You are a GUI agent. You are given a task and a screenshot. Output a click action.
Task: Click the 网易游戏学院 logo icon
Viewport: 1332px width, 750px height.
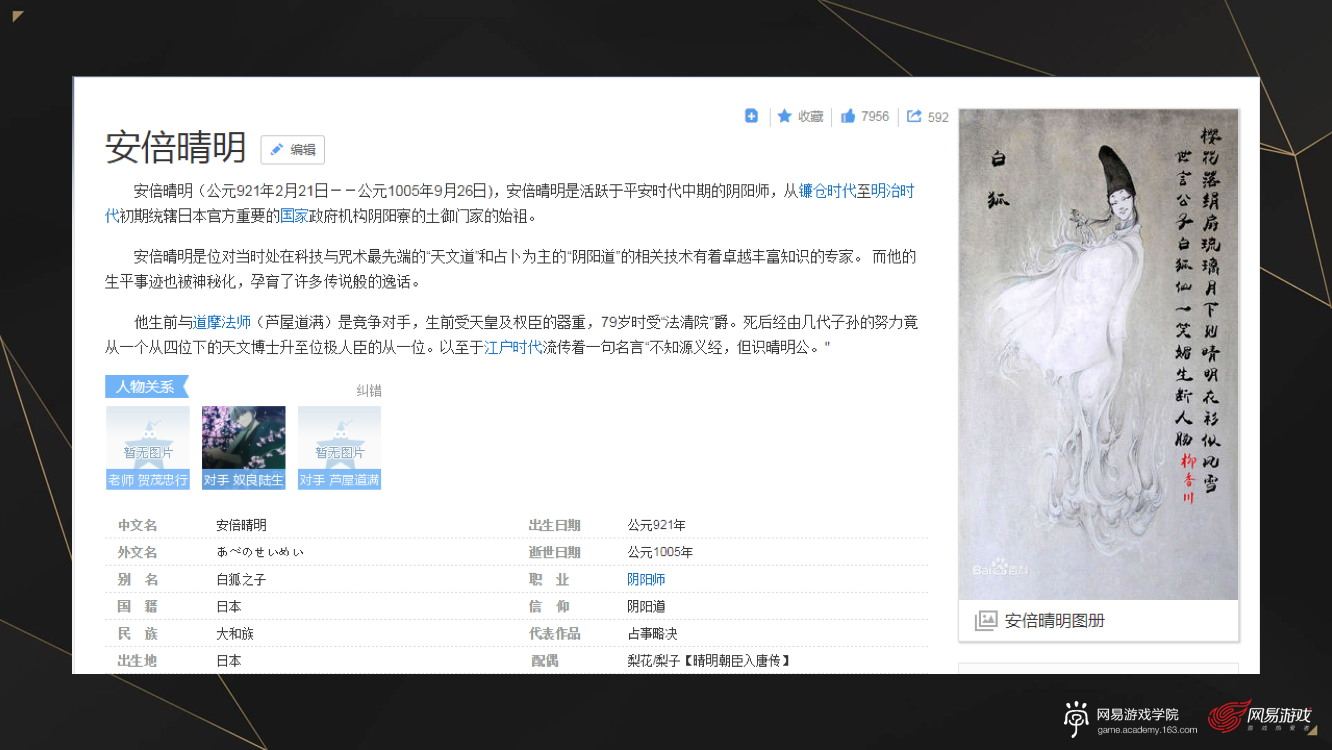(1075, 719)
